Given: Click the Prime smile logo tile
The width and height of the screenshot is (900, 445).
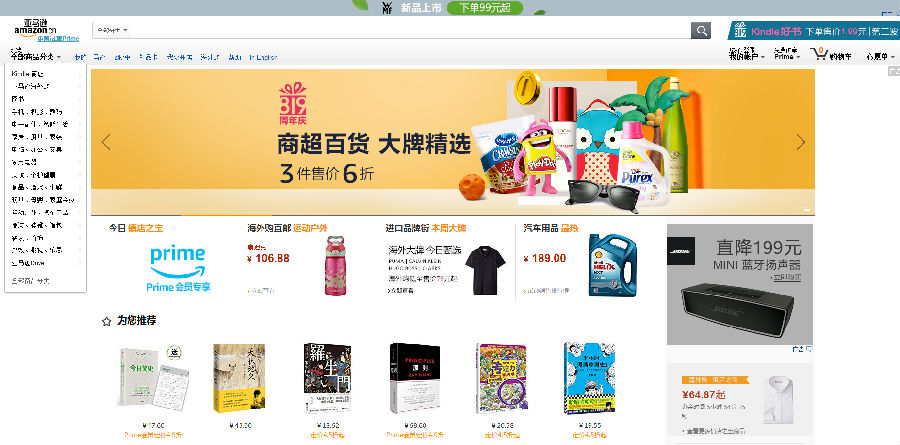Looking at the screenshot, I should pos(178,268).
